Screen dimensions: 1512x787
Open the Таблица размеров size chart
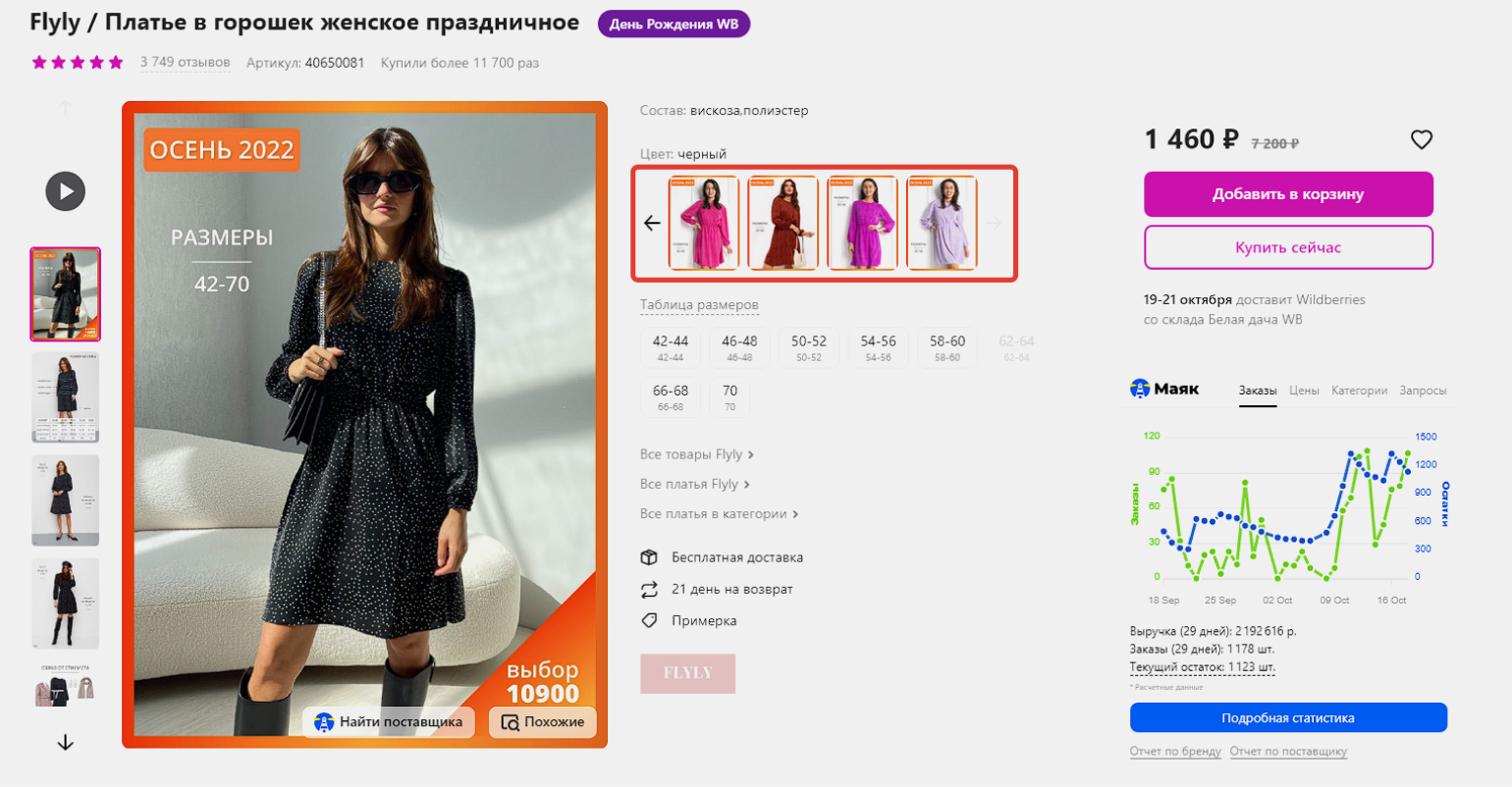pyautogui.click(x=699, y=304)
